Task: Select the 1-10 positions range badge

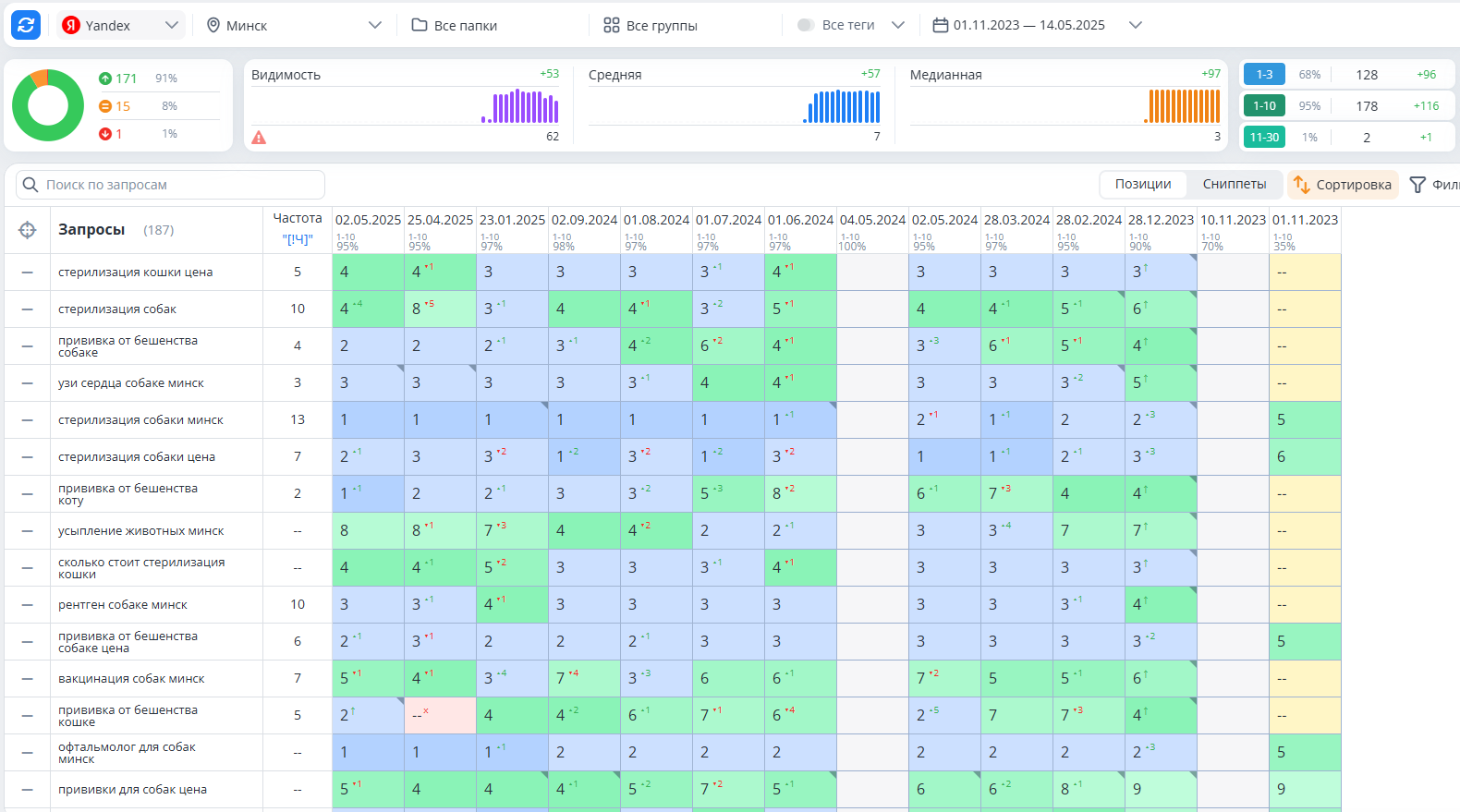Action: [1264, 105]
